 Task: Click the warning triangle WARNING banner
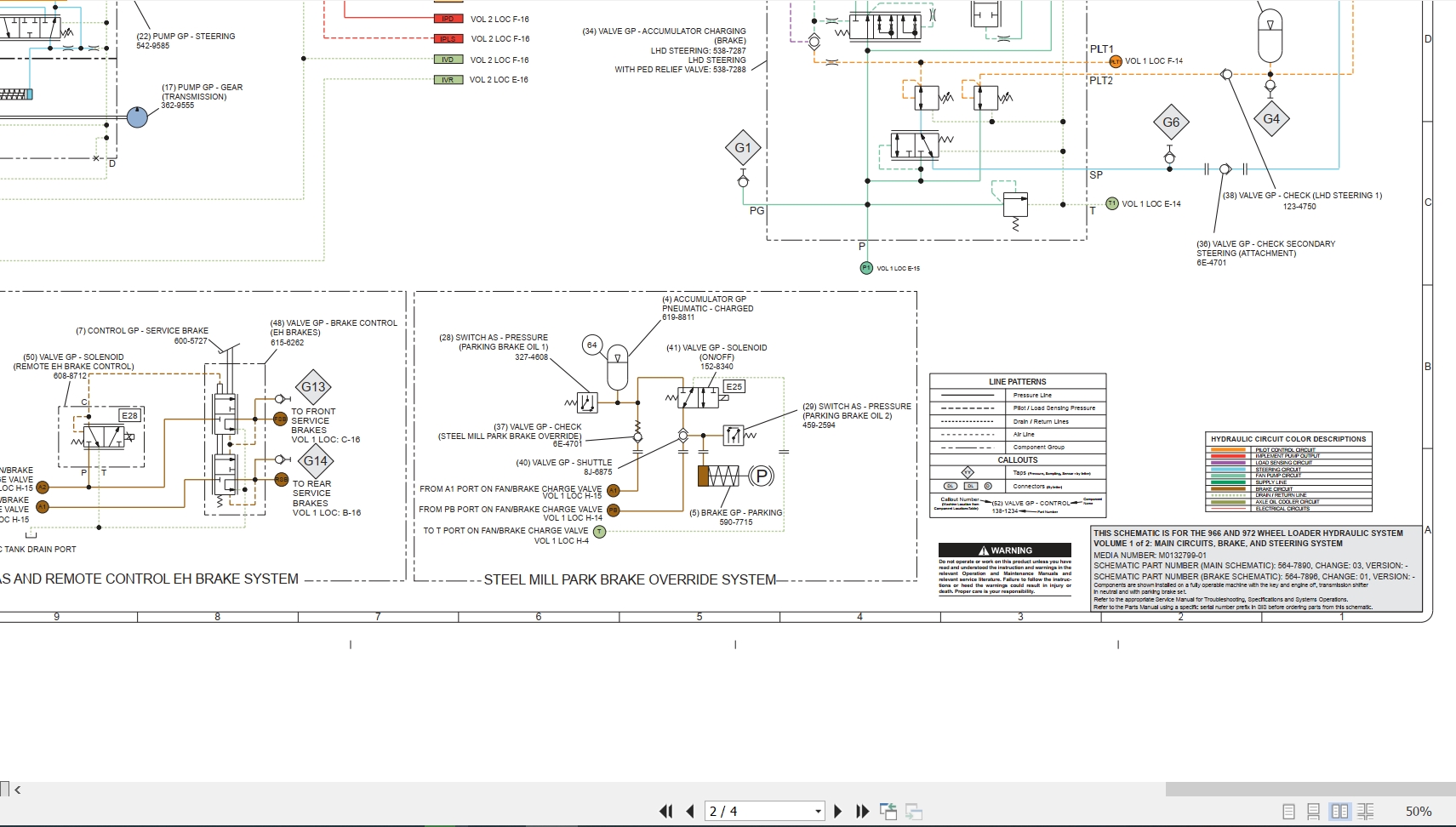[1005, 550]
